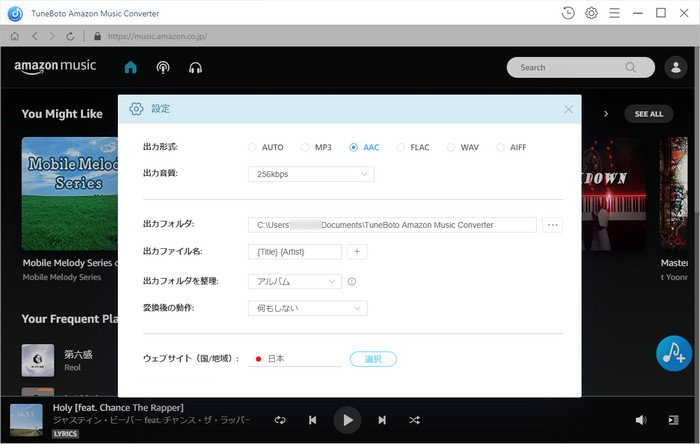The image size is (700, 444).
Task: Click the URL address bar
Action: click(157, 36)
